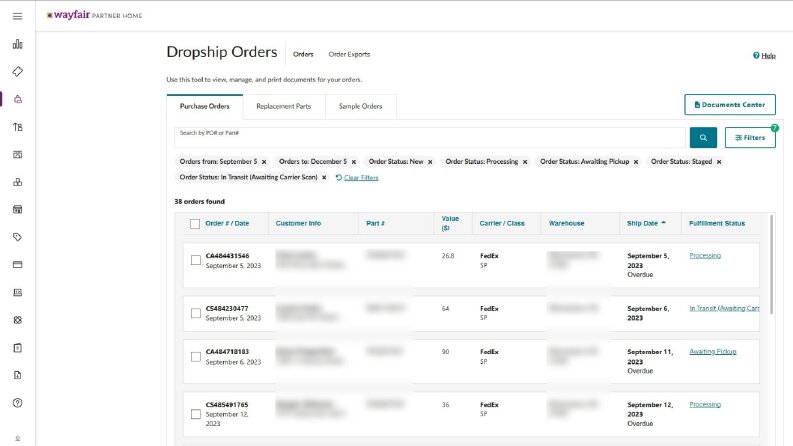Click the credit card sidebar icon
The height and width of the screenshot is (446, 793).
[18, 264]
